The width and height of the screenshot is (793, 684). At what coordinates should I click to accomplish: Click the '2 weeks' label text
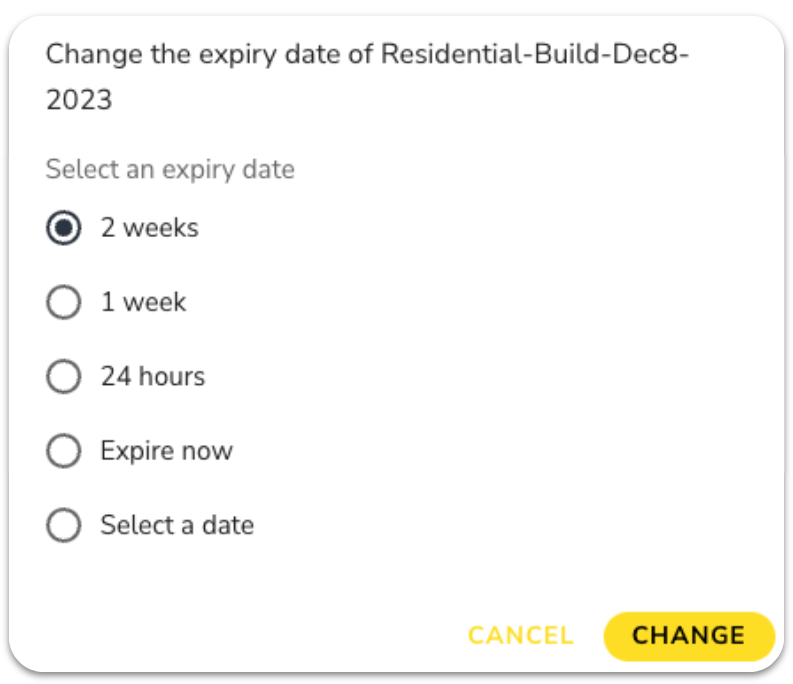click(x=149, y=228)
